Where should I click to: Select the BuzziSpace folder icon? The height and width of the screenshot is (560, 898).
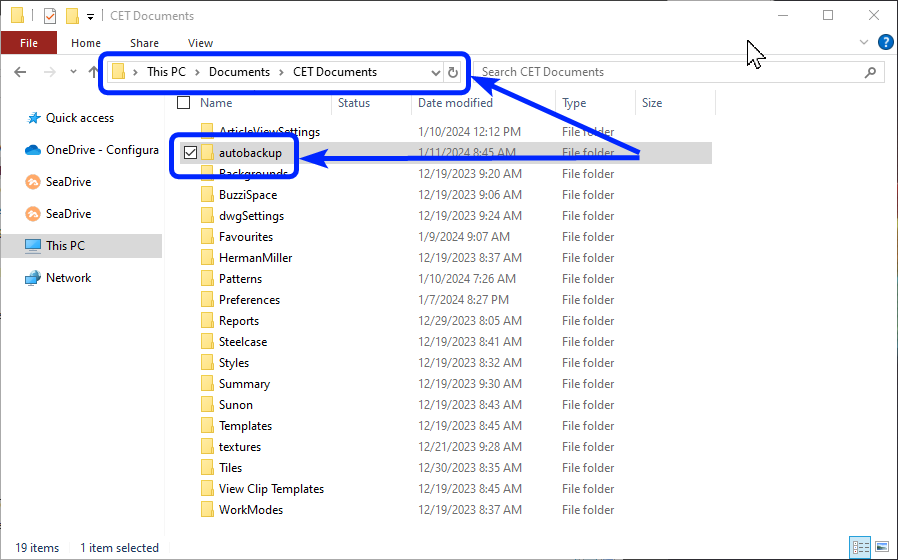207,195
